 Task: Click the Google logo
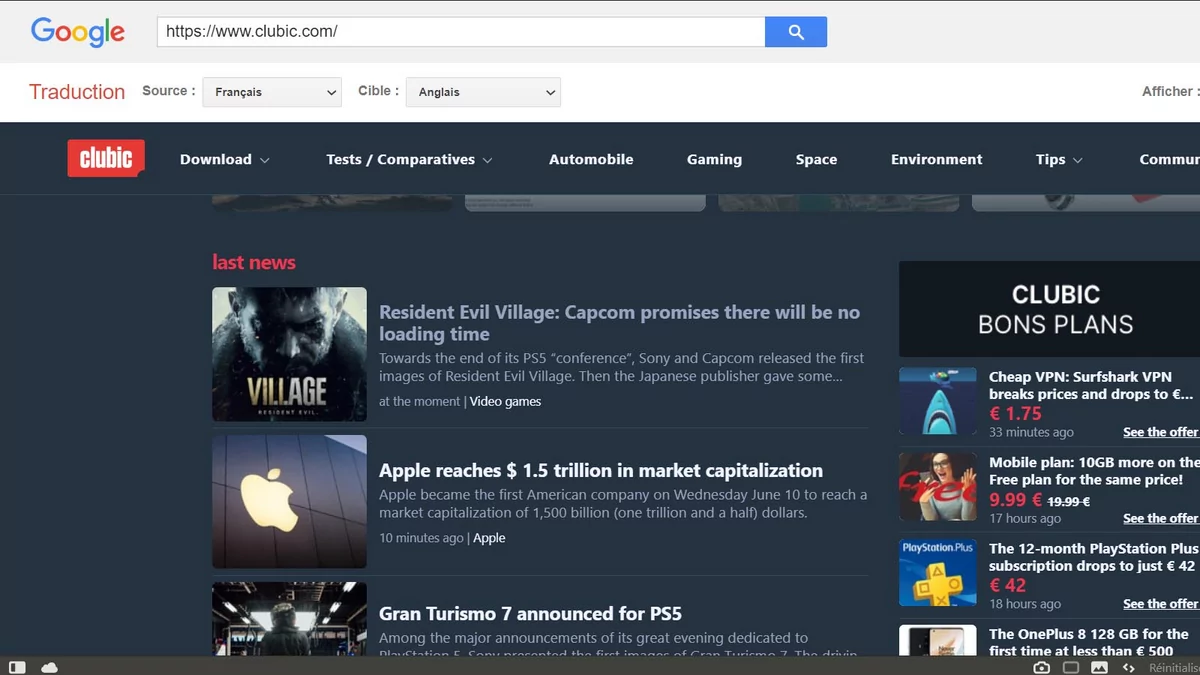[x=78, y=32]
